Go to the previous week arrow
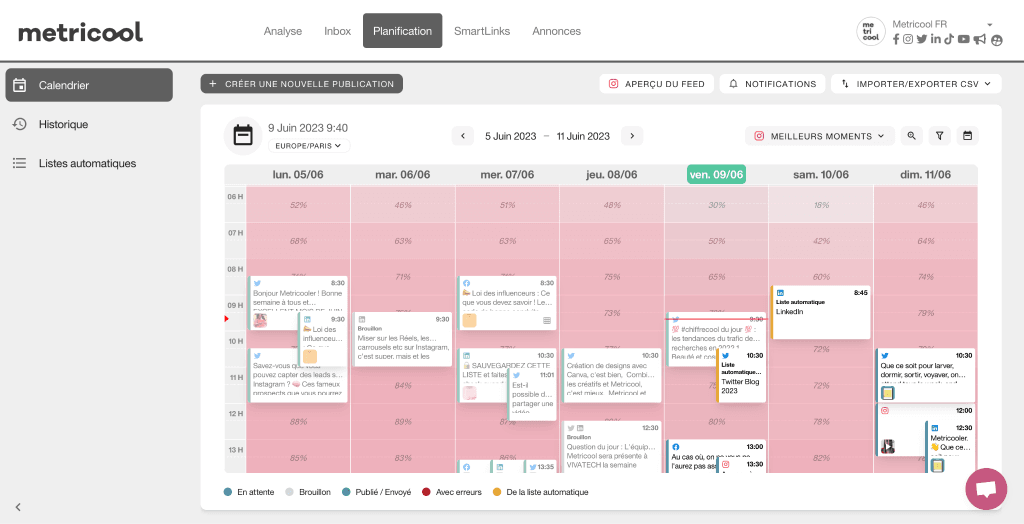Viewport: 1024px width, 524px height. point(462,136)
